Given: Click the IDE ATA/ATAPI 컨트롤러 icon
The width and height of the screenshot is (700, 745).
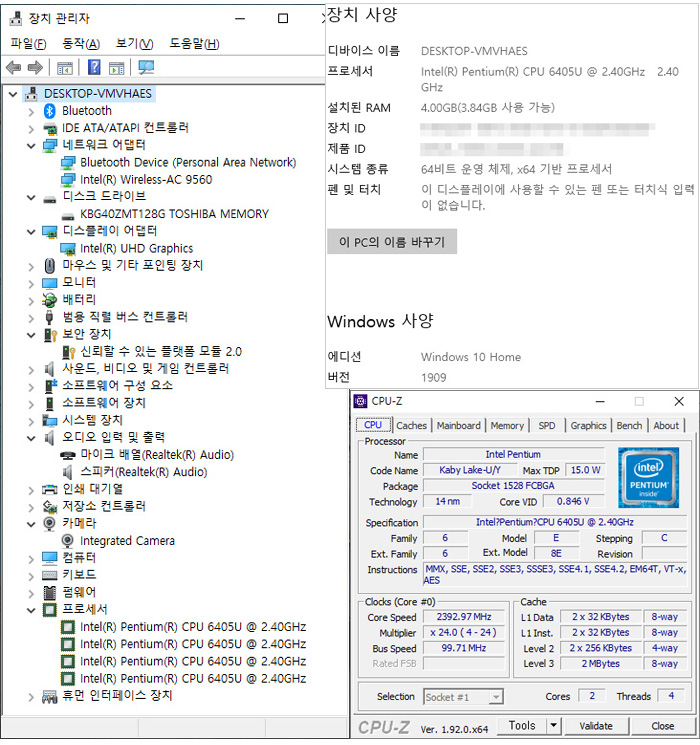Looking at the screenshot, I should (x=49, y=128).
